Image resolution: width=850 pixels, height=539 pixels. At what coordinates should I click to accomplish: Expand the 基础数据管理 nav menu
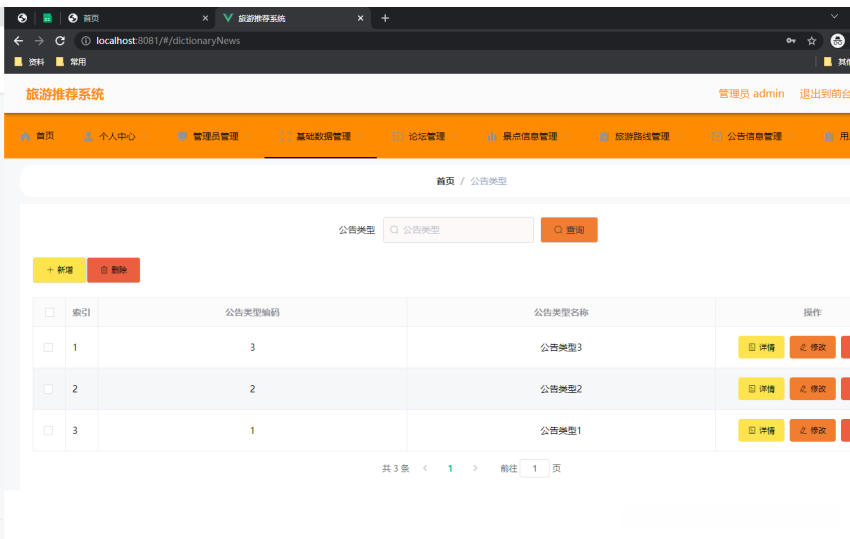click(321, 136)
